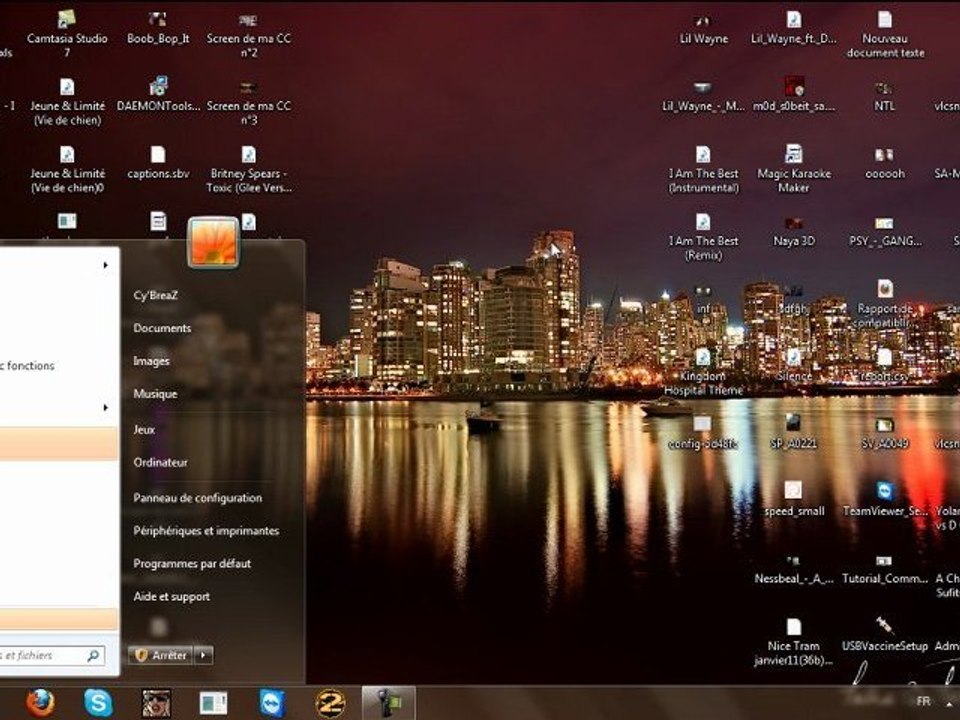Click the Arrêter shutdown button
Screen dimensions: 960x720
162,655
